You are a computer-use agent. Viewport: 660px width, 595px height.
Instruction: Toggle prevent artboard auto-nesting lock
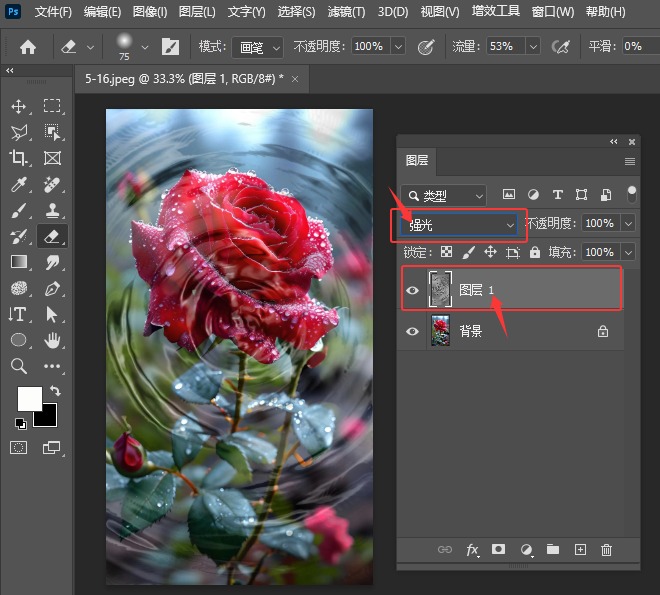click(x=513, y=252)
